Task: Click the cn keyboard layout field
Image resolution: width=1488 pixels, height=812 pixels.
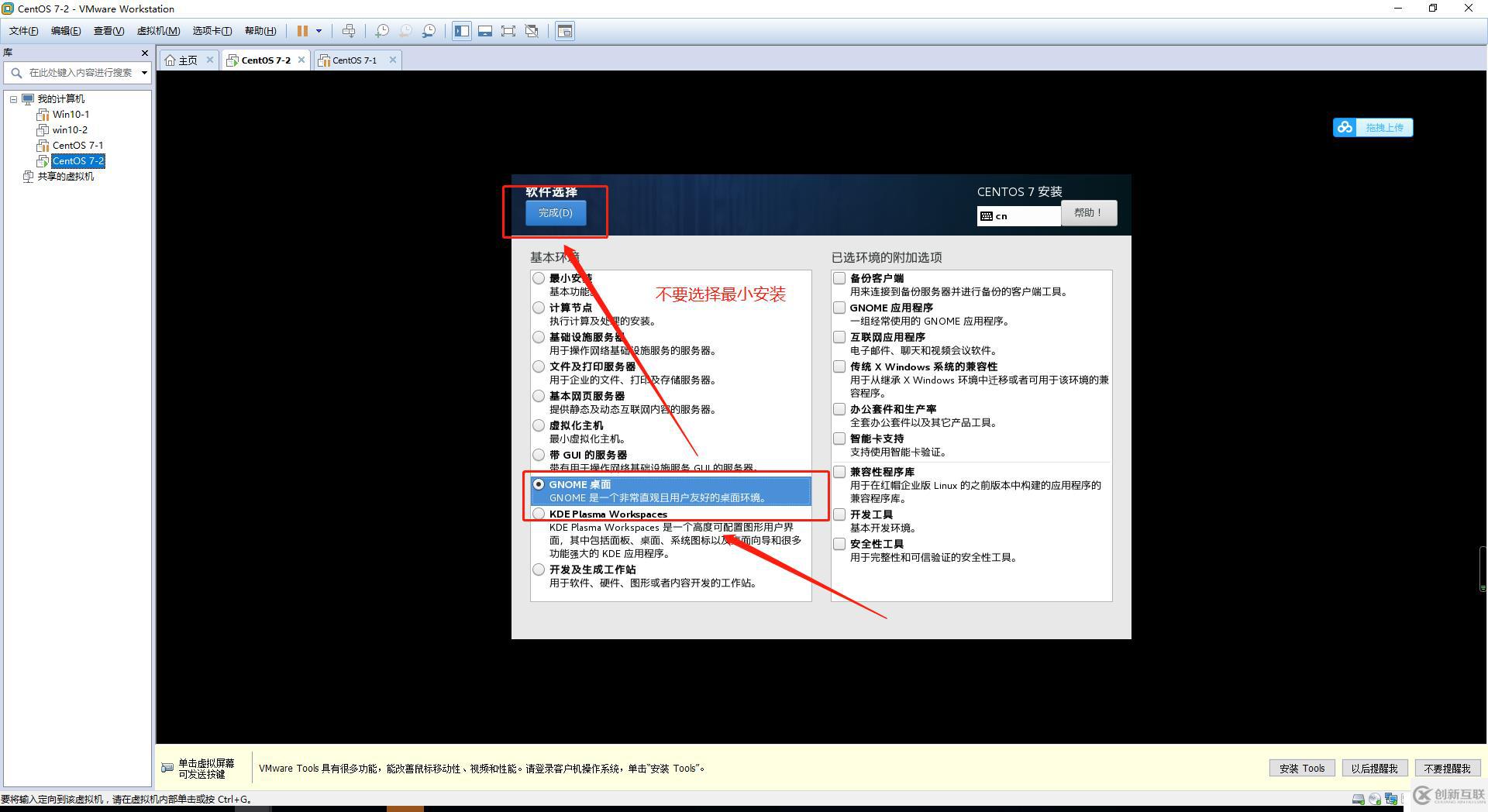Action: (1018, 216)
